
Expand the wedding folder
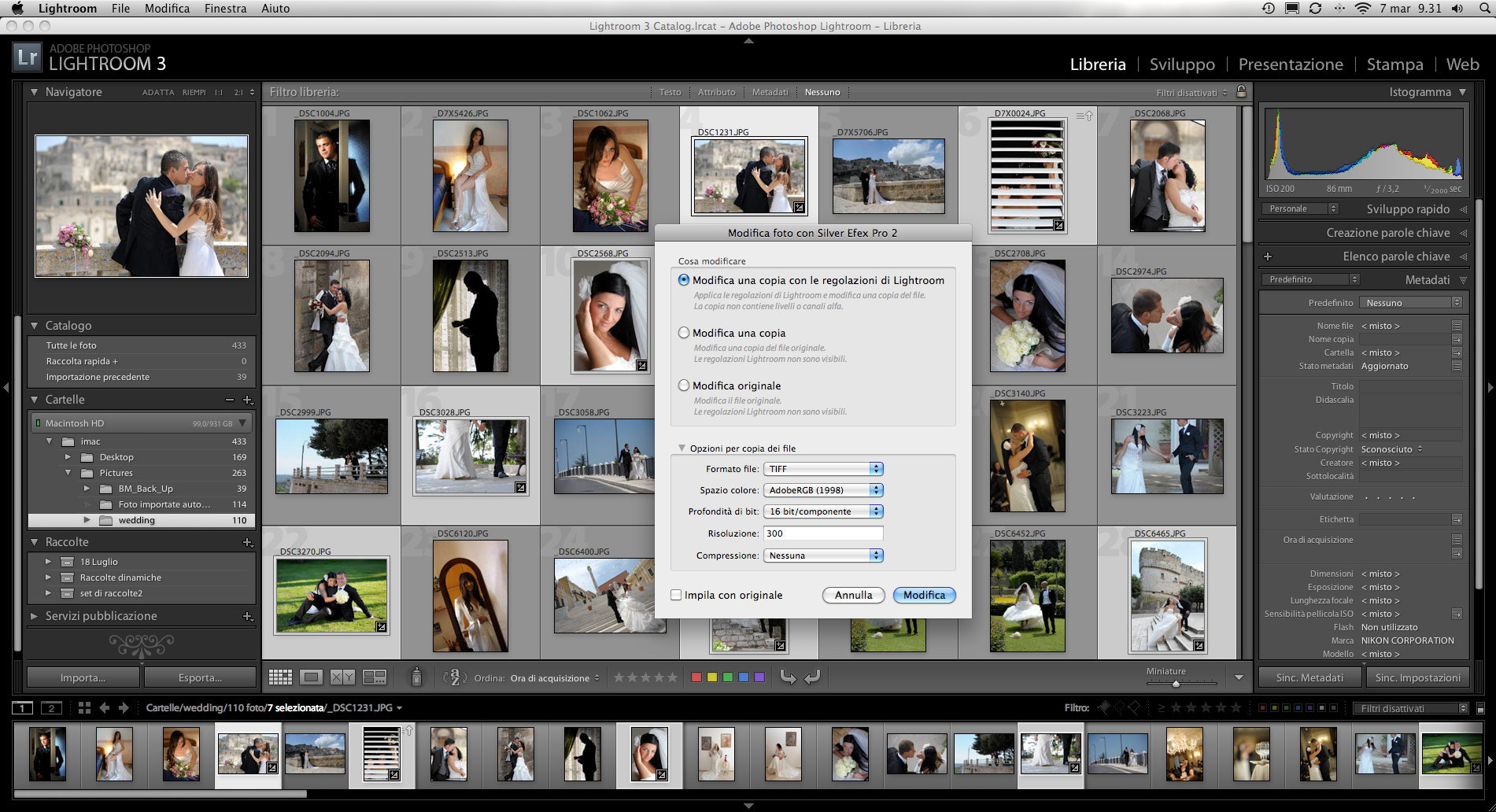(87, 520)
